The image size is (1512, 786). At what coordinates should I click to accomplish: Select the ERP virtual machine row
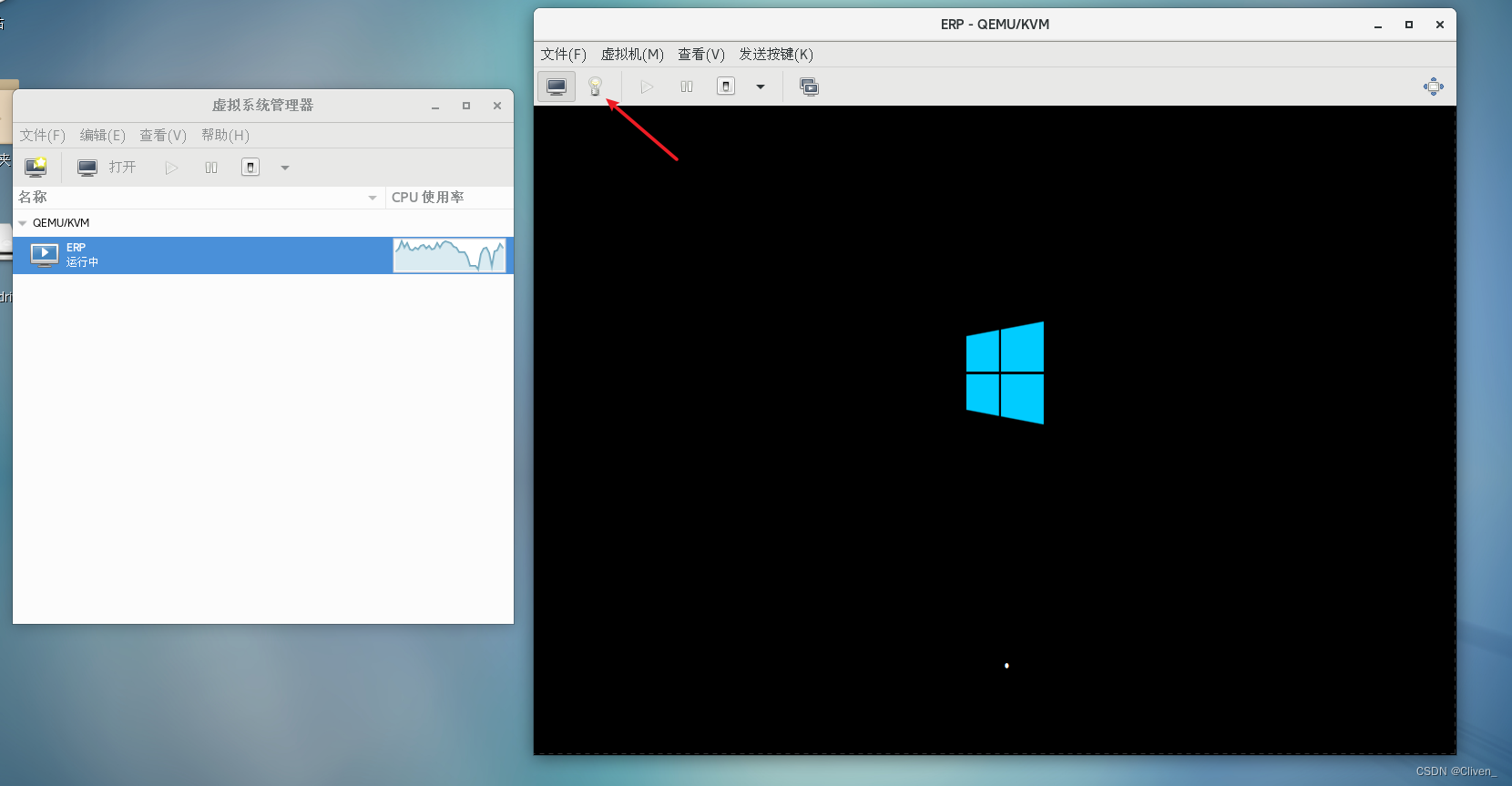[263, 255]
